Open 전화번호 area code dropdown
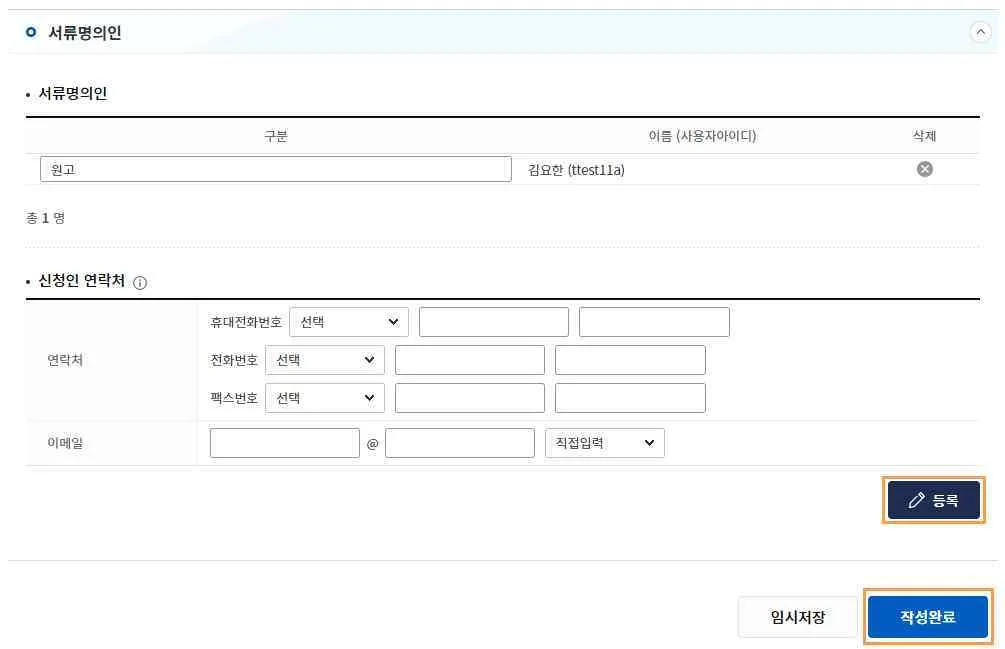This screenshot has height=649, width=1005. (324, 360)
